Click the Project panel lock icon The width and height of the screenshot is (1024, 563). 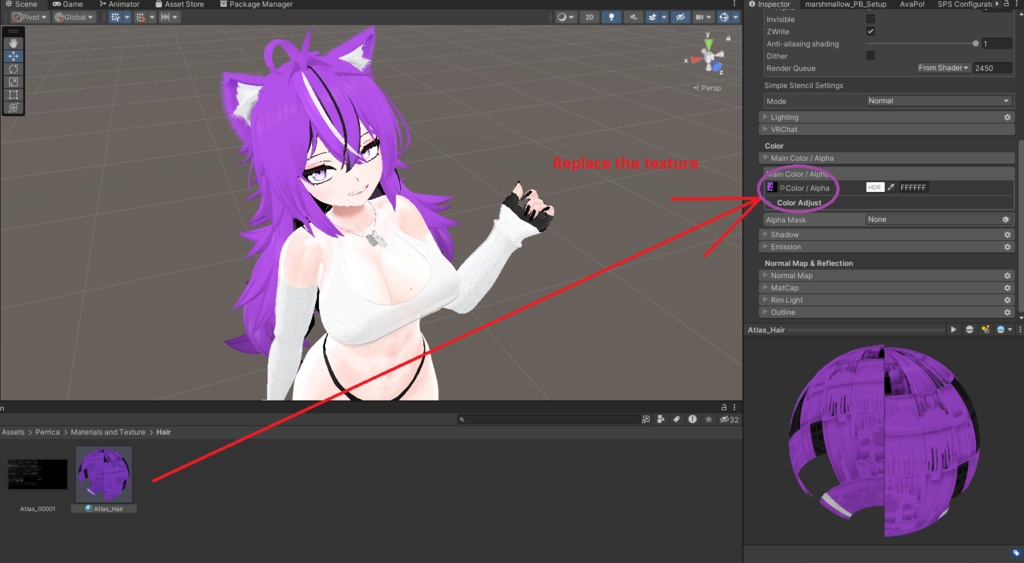tap(724, 407)
